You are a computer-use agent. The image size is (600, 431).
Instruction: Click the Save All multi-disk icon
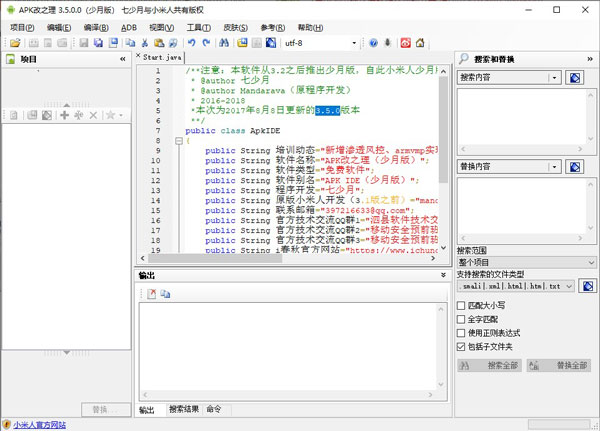(98, 43)
